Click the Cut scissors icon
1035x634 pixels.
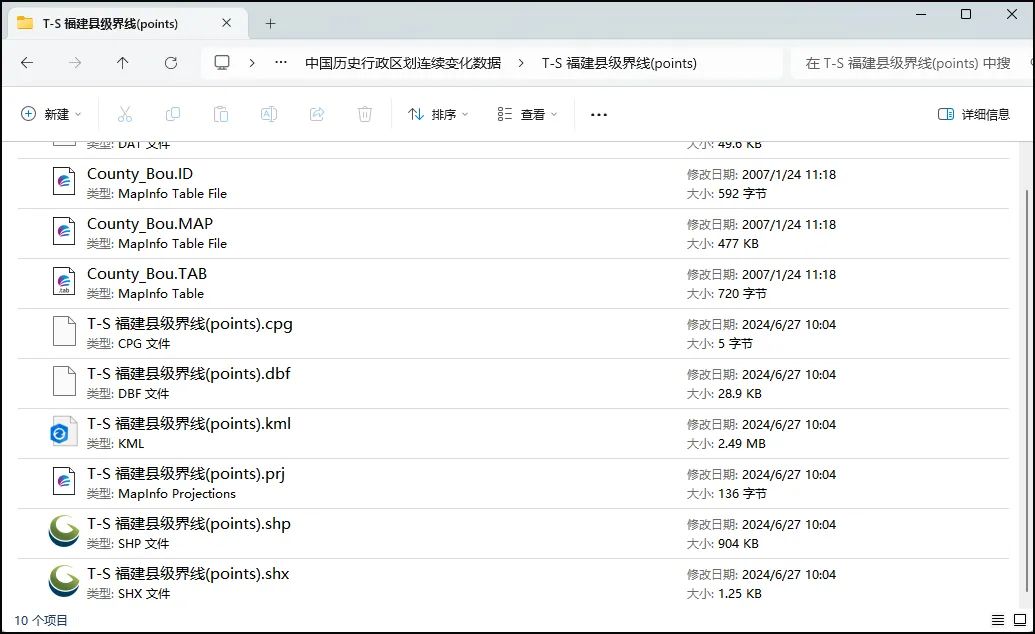125,114
